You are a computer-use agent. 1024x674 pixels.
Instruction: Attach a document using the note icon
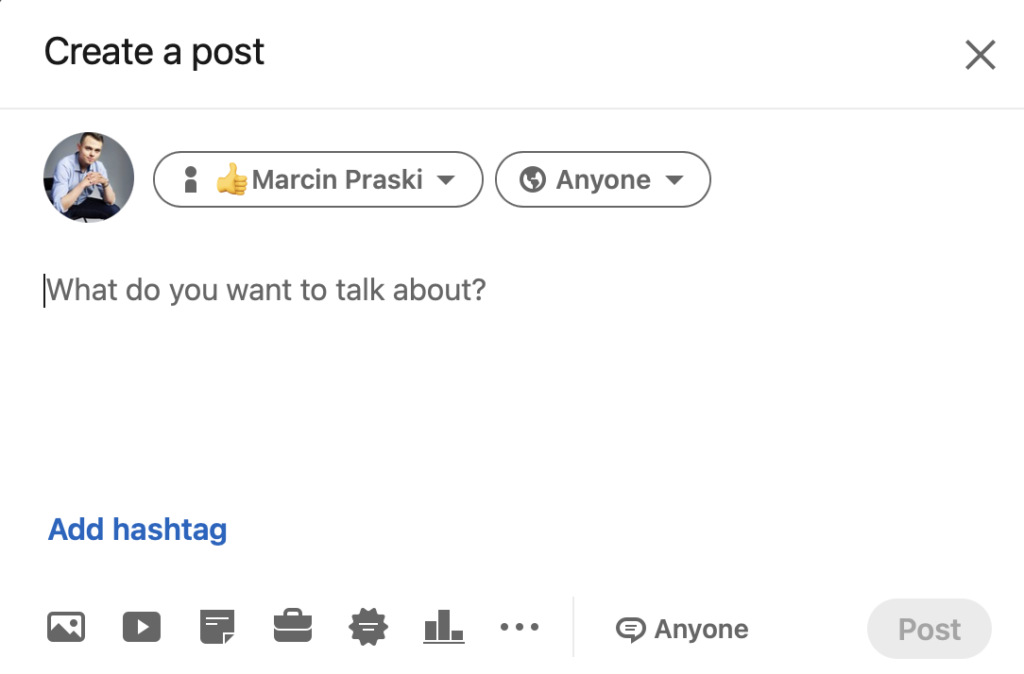pyautogui.click(x=217, y=628)
